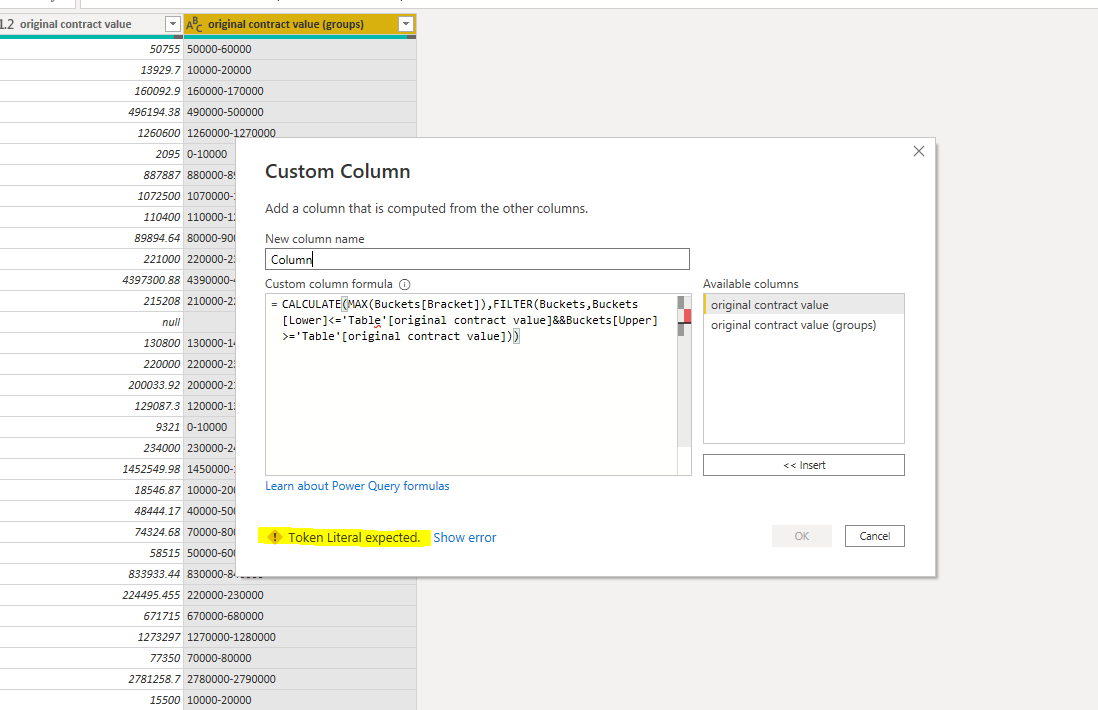Viewport: 1098px width, 710px height.
Task: Click the Cancel button
Action: click(875, 536)
